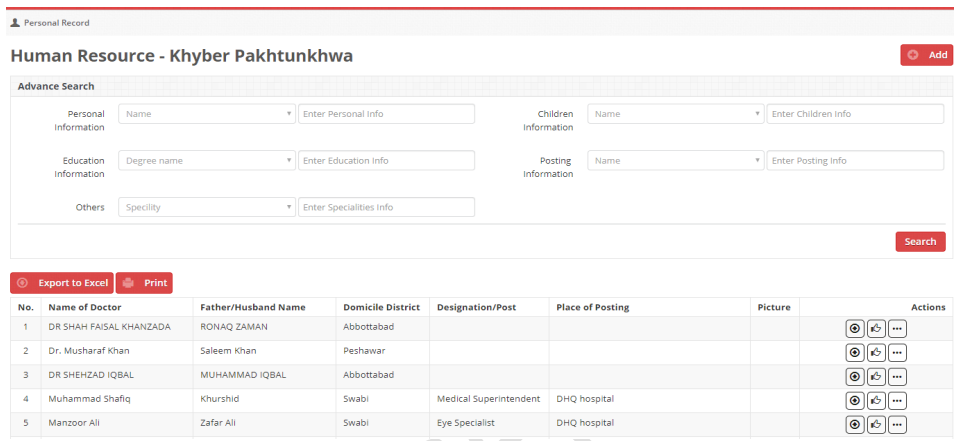961x441 pixels.
Task: Click thumbs-up icon for Manzoor Ali row
Action: pos(876,424)
